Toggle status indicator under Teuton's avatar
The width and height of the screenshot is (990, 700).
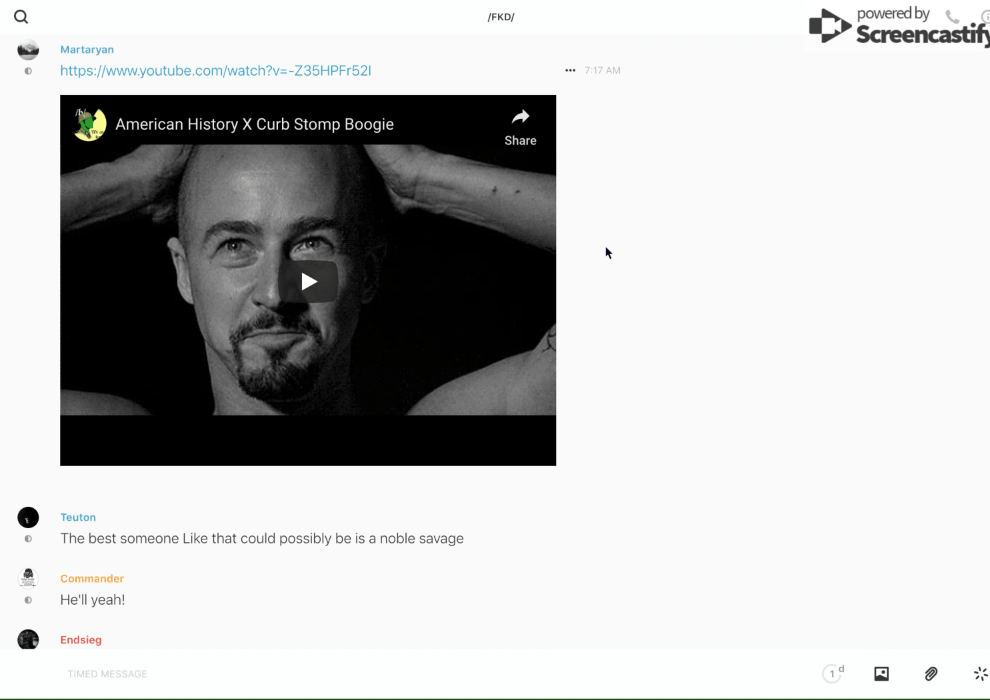(x=28, y=539)
